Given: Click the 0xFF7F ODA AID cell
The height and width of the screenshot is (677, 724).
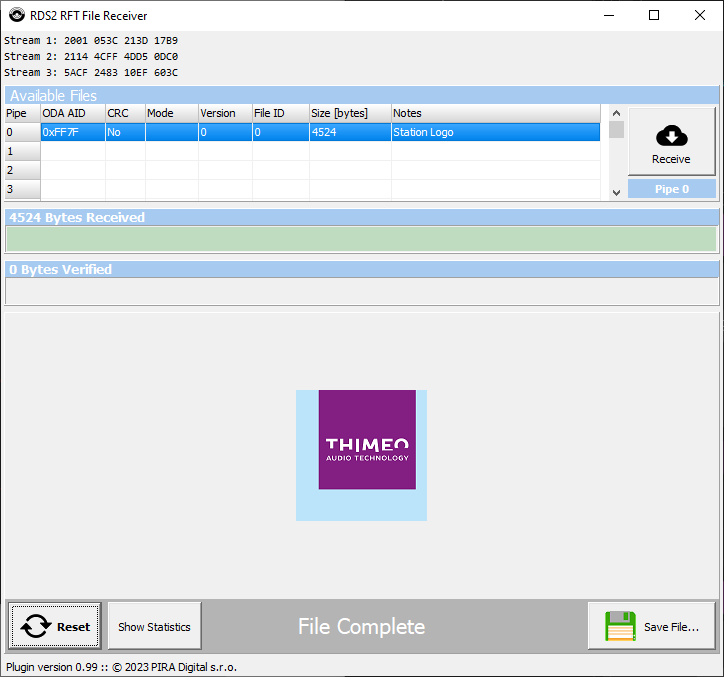Looking at the screenshot, I should click(73, 132).
